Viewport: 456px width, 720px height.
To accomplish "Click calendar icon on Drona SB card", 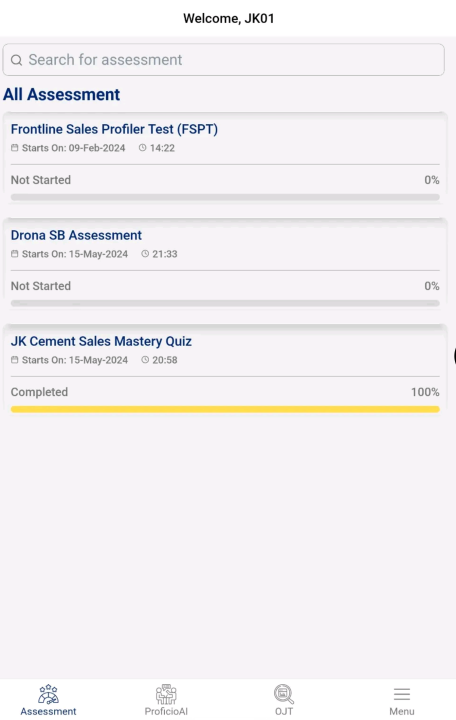I will tap(15, 254).
